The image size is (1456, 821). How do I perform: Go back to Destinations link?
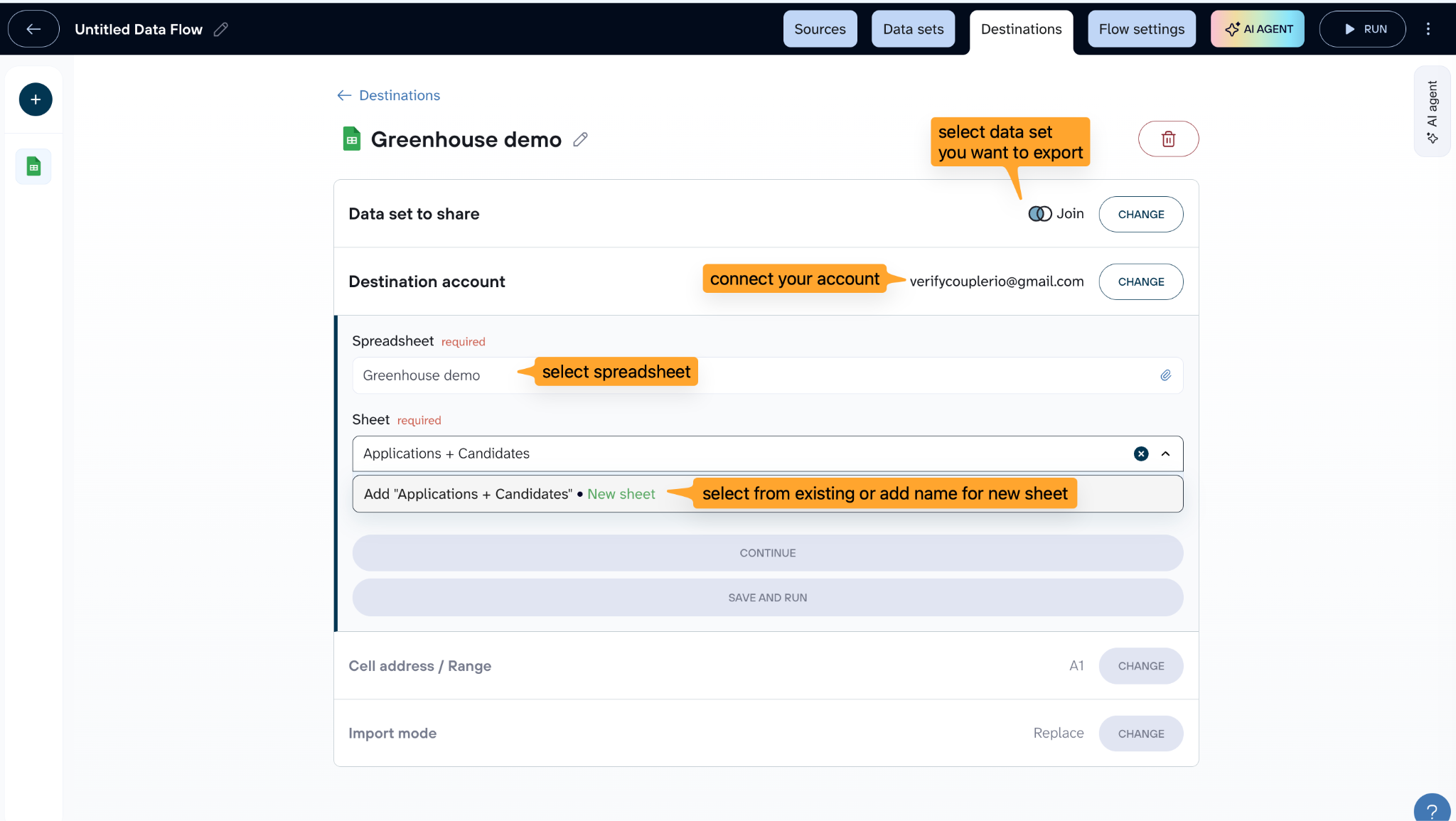(389, 95)
